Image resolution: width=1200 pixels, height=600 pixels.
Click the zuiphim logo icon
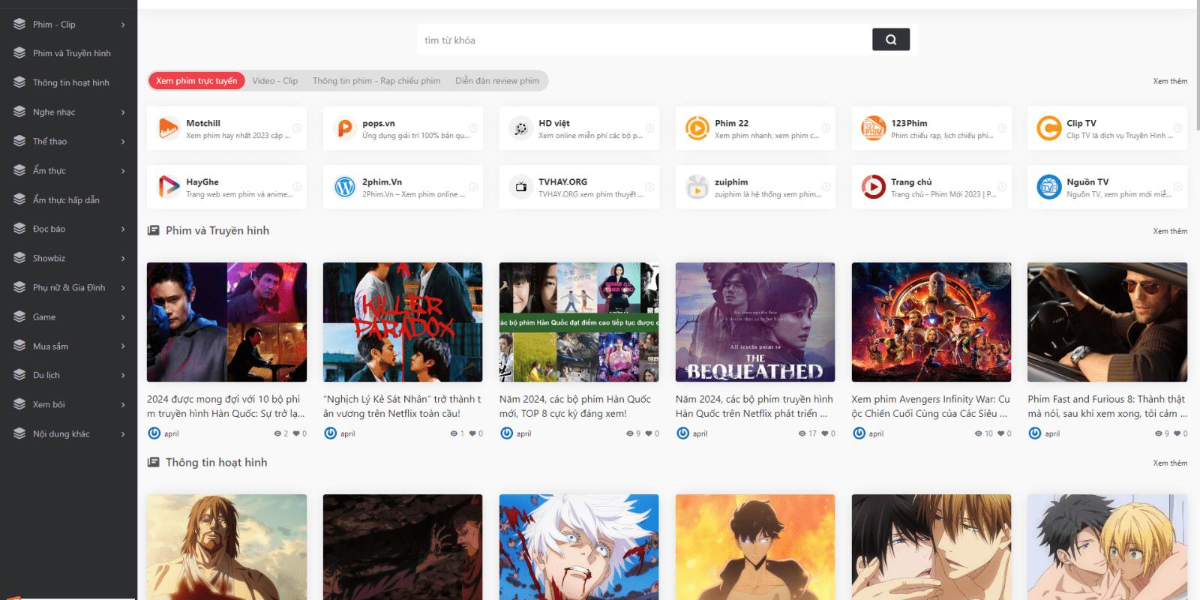tap(697, 187)
